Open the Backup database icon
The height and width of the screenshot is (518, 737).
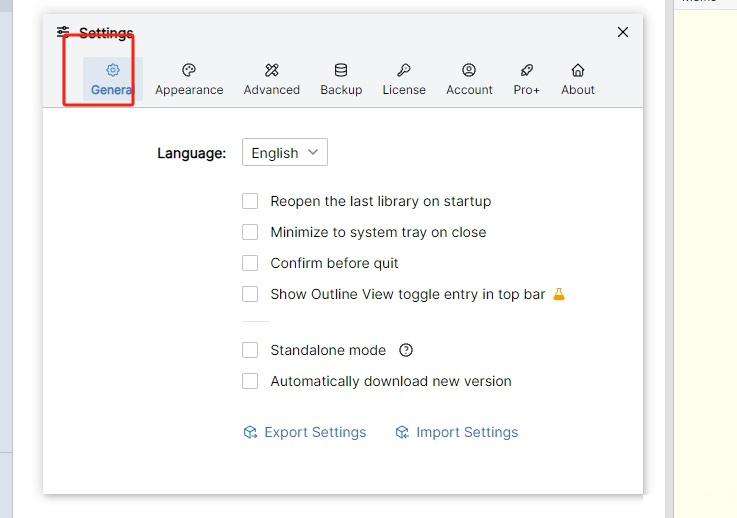341,70
